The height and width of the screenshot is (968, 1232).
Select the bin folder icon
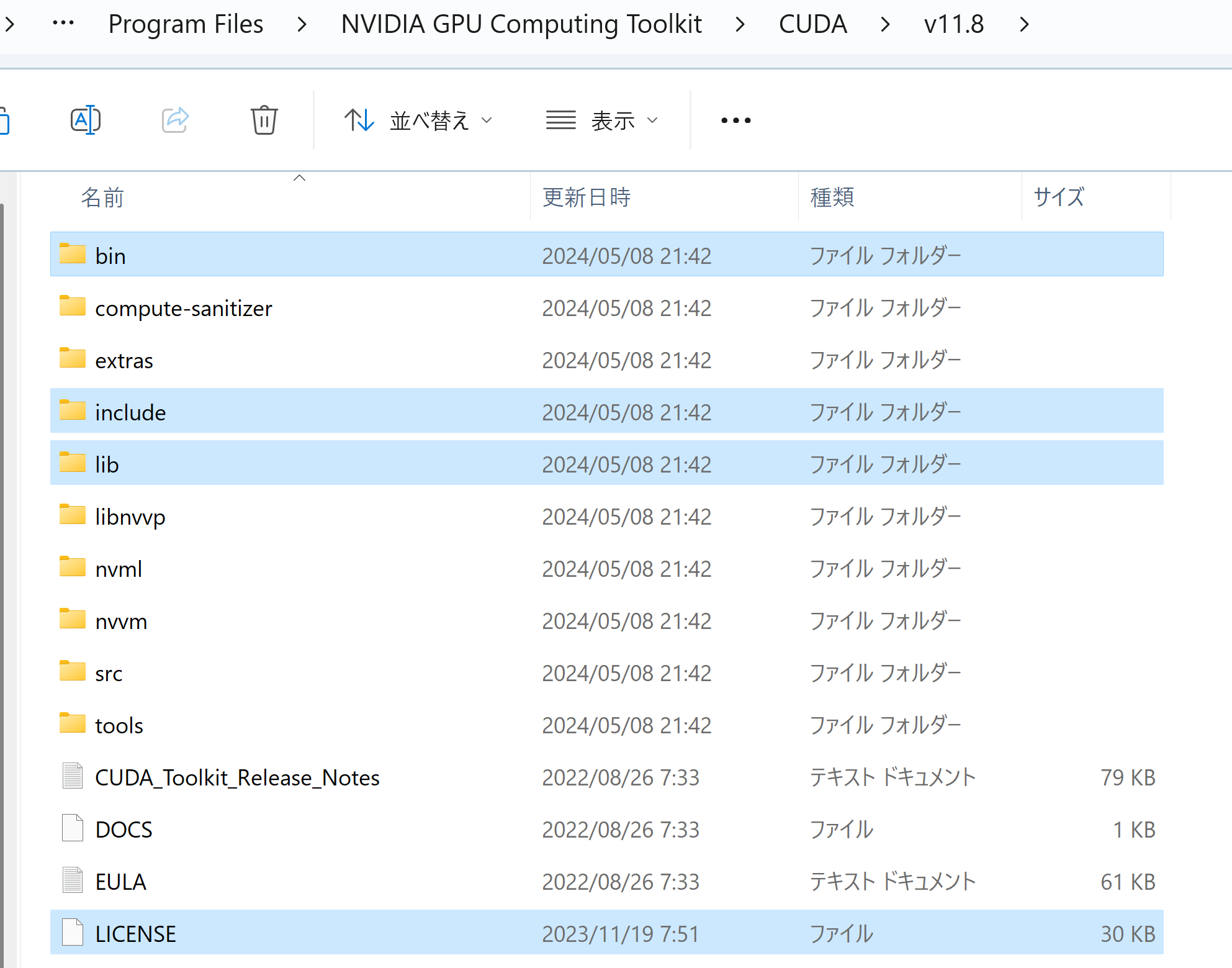[73, 254]
